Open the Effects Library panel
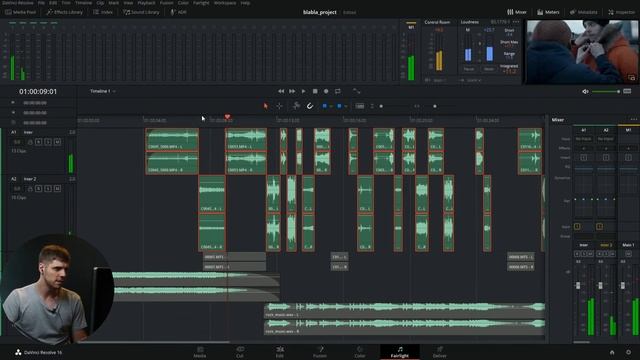Viewport: 640px width, 360px height. (x=64, y=12)
